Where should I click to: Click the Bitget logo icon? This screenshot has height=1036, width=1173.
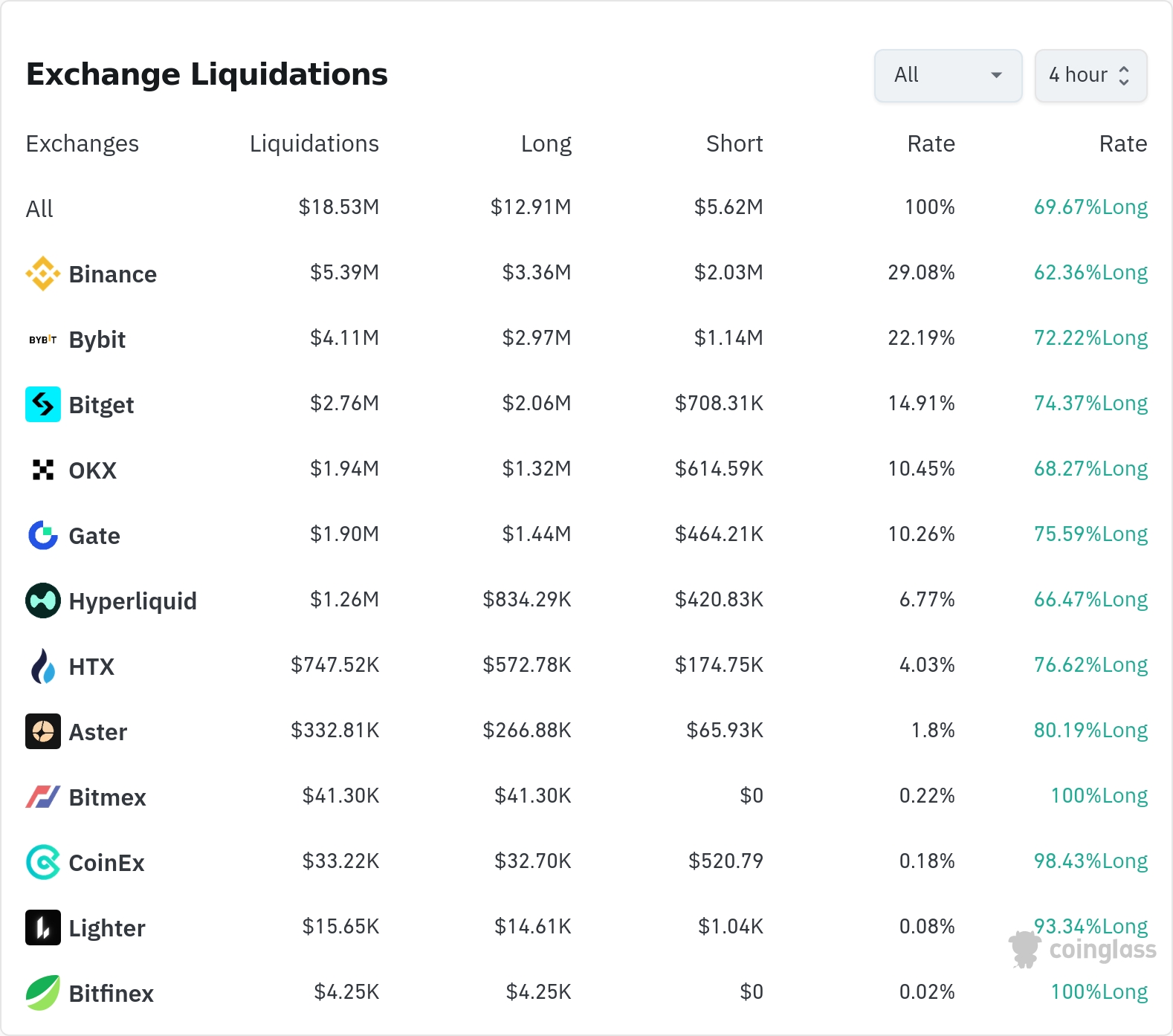[x=43, y=404]
